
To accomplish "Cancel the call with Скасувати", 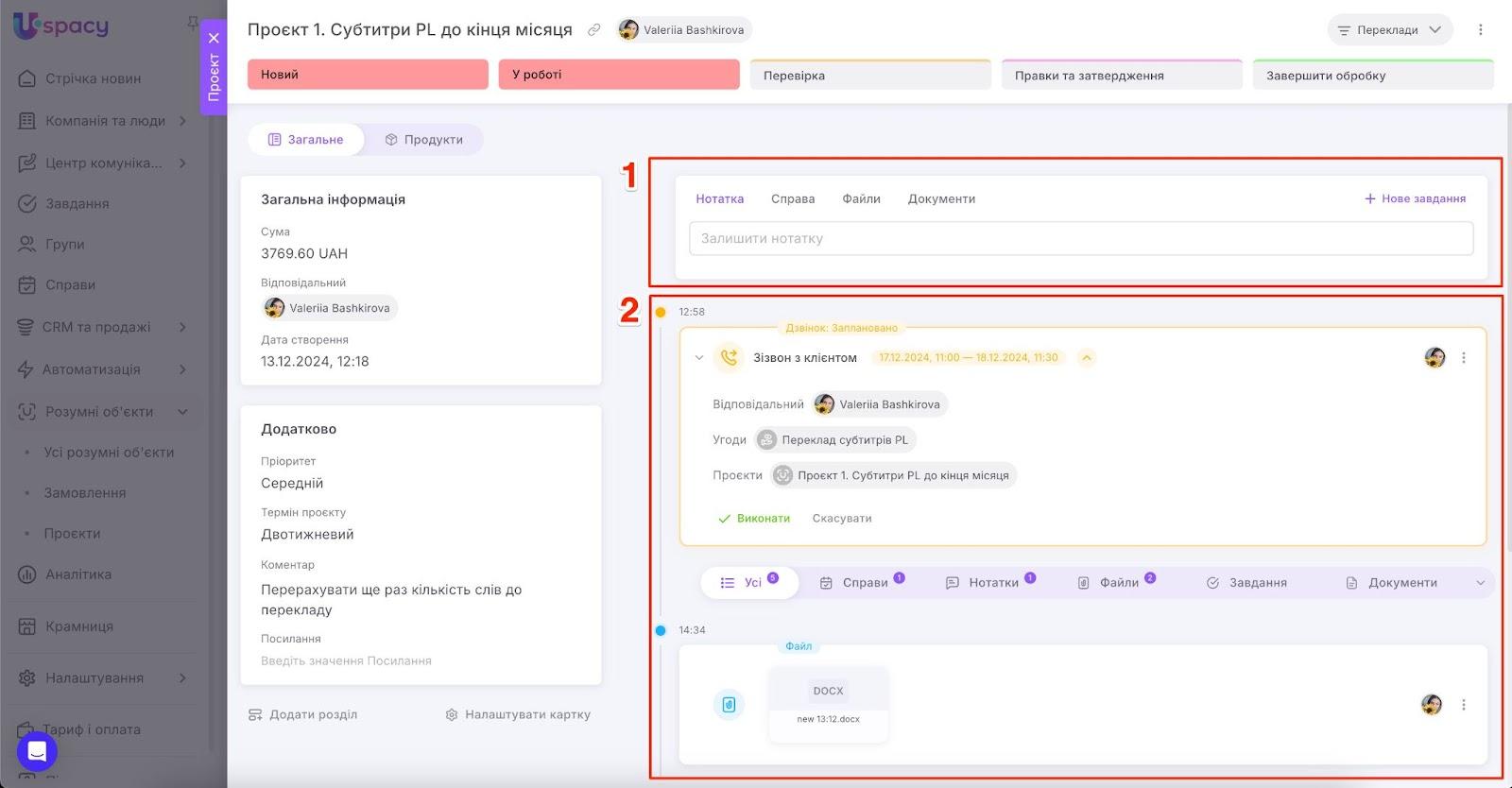I will click(x=842, y=519).
